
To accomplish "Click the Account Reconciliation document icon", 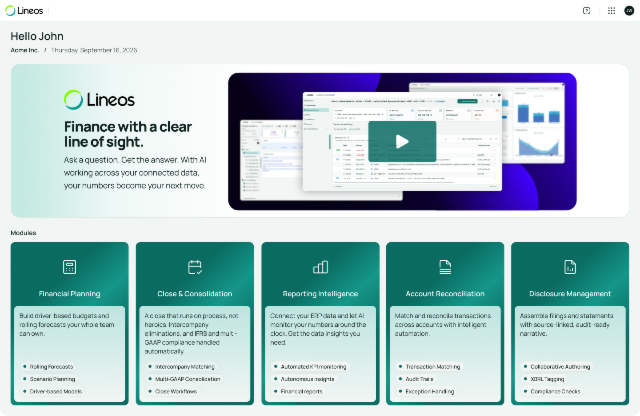I will (x=445, y=267).
